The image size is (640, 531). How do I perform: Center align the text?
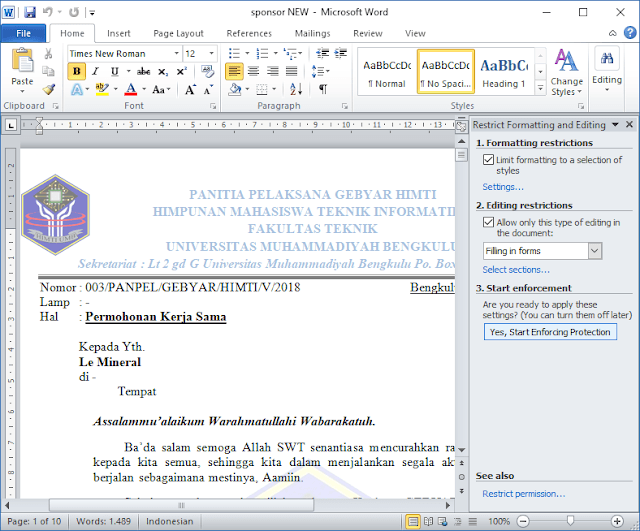pyautogui.click(x=253, y=71)
